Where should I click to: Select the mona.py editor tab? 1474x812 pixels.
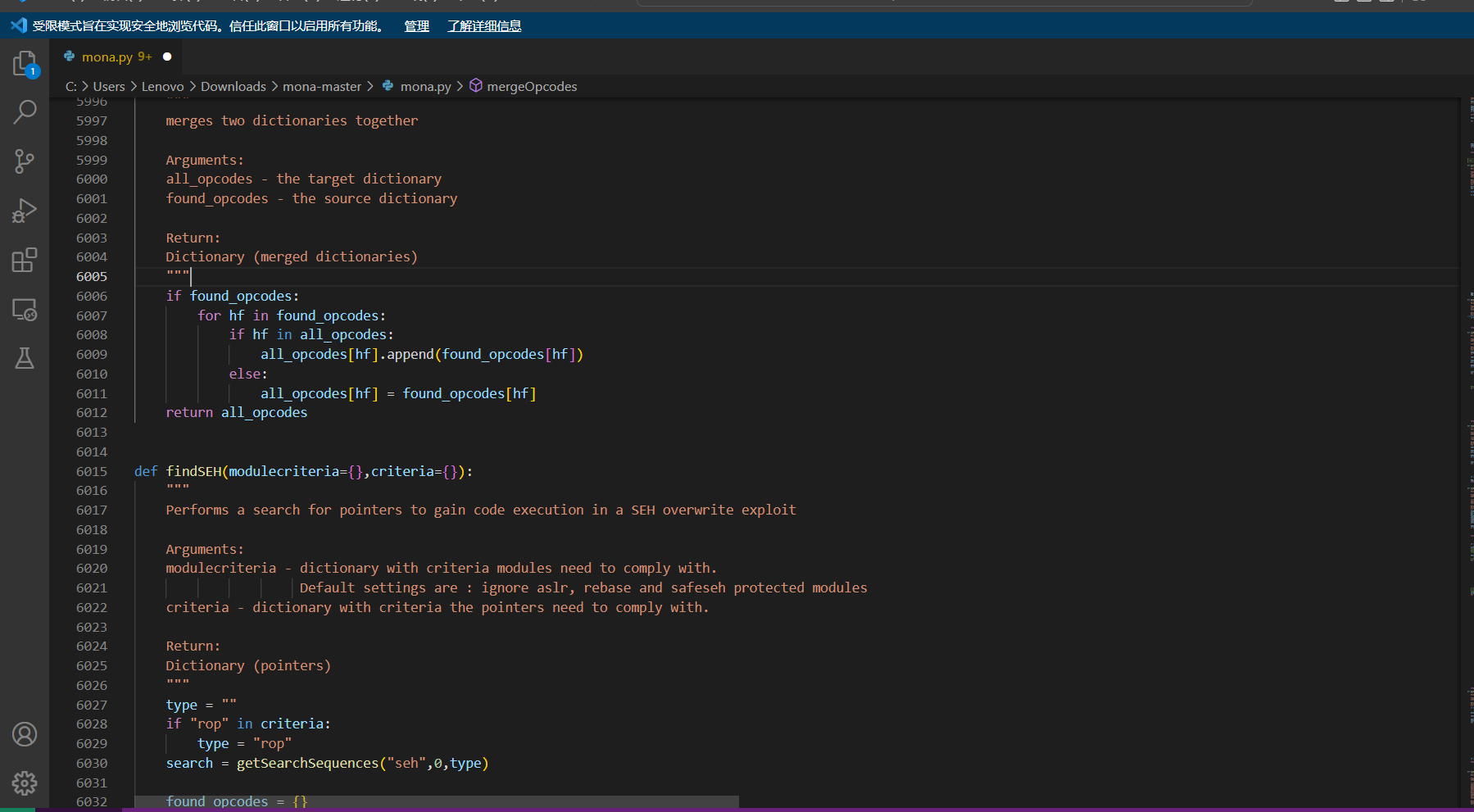(x=116, y=57)
